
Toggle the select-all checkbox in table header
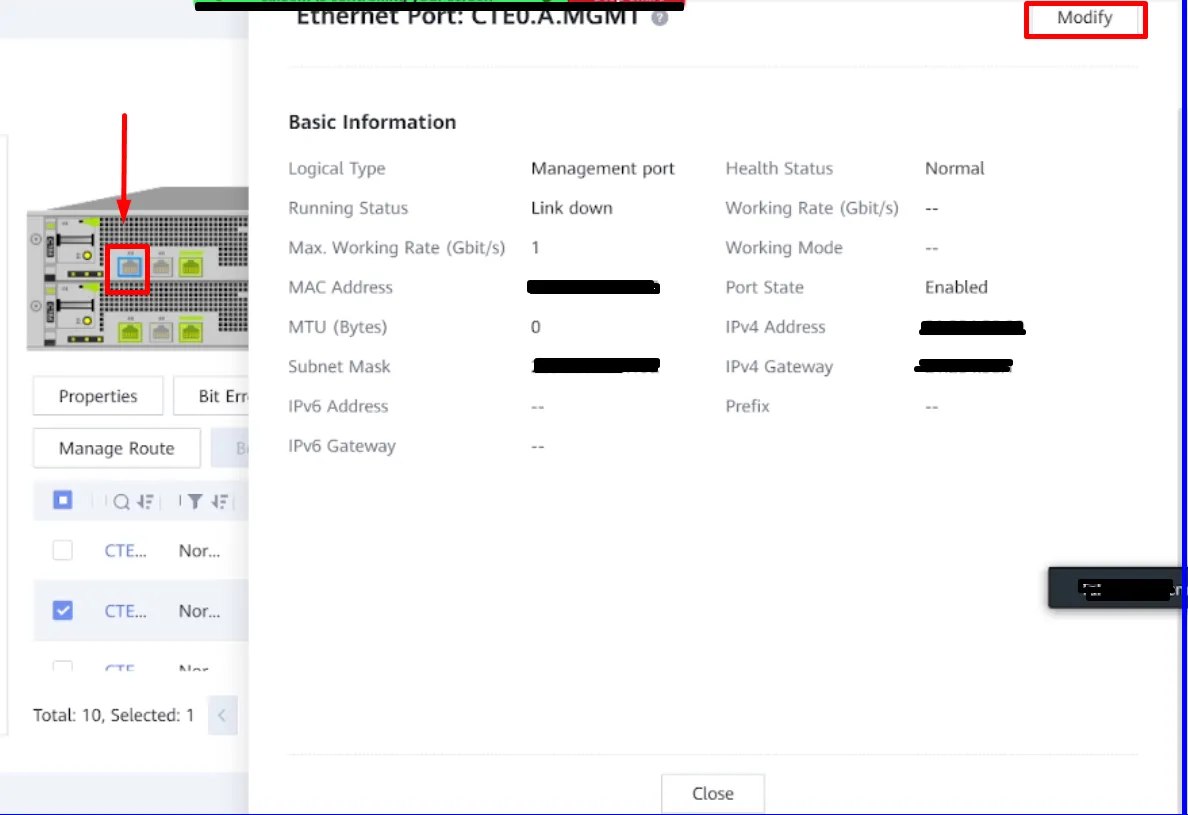point(63,500)
